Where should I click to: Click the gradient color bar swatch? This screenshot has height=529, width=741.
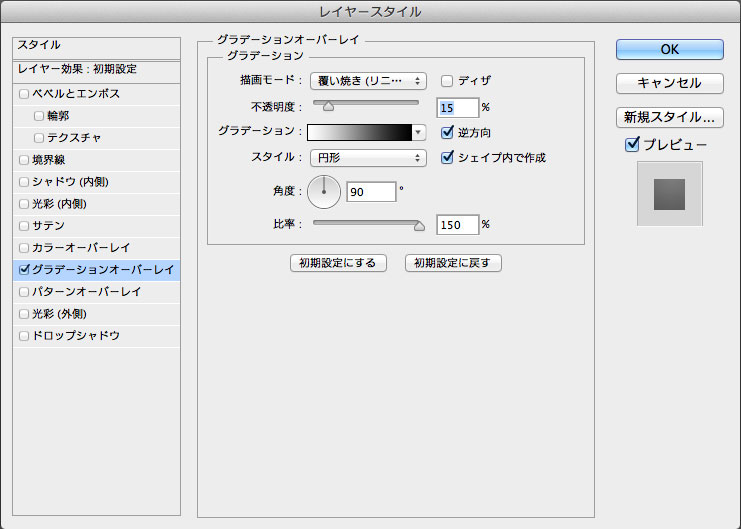[x=359, y=132]
